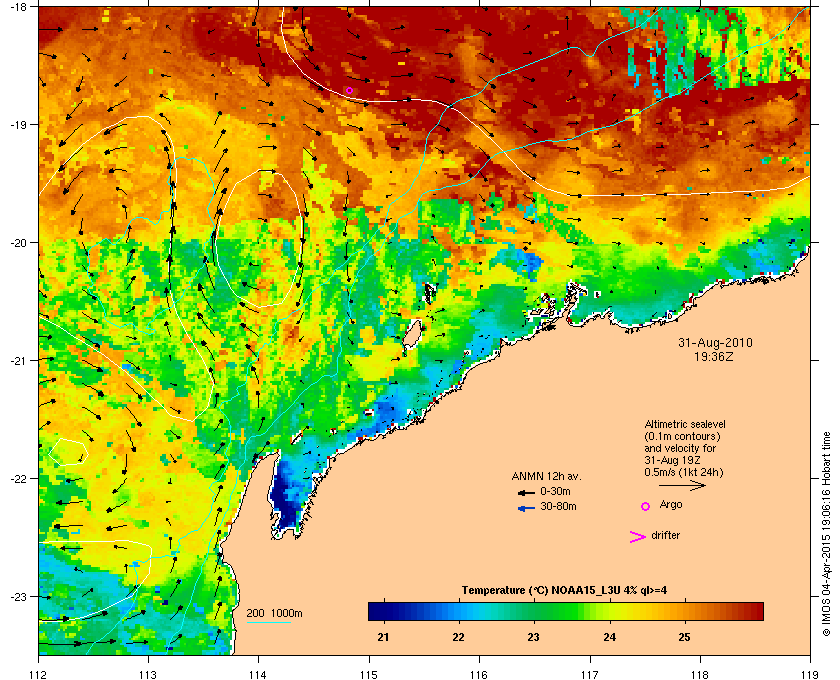Click the longitude axis label 115
840x680 pixels.
(369, 675)
